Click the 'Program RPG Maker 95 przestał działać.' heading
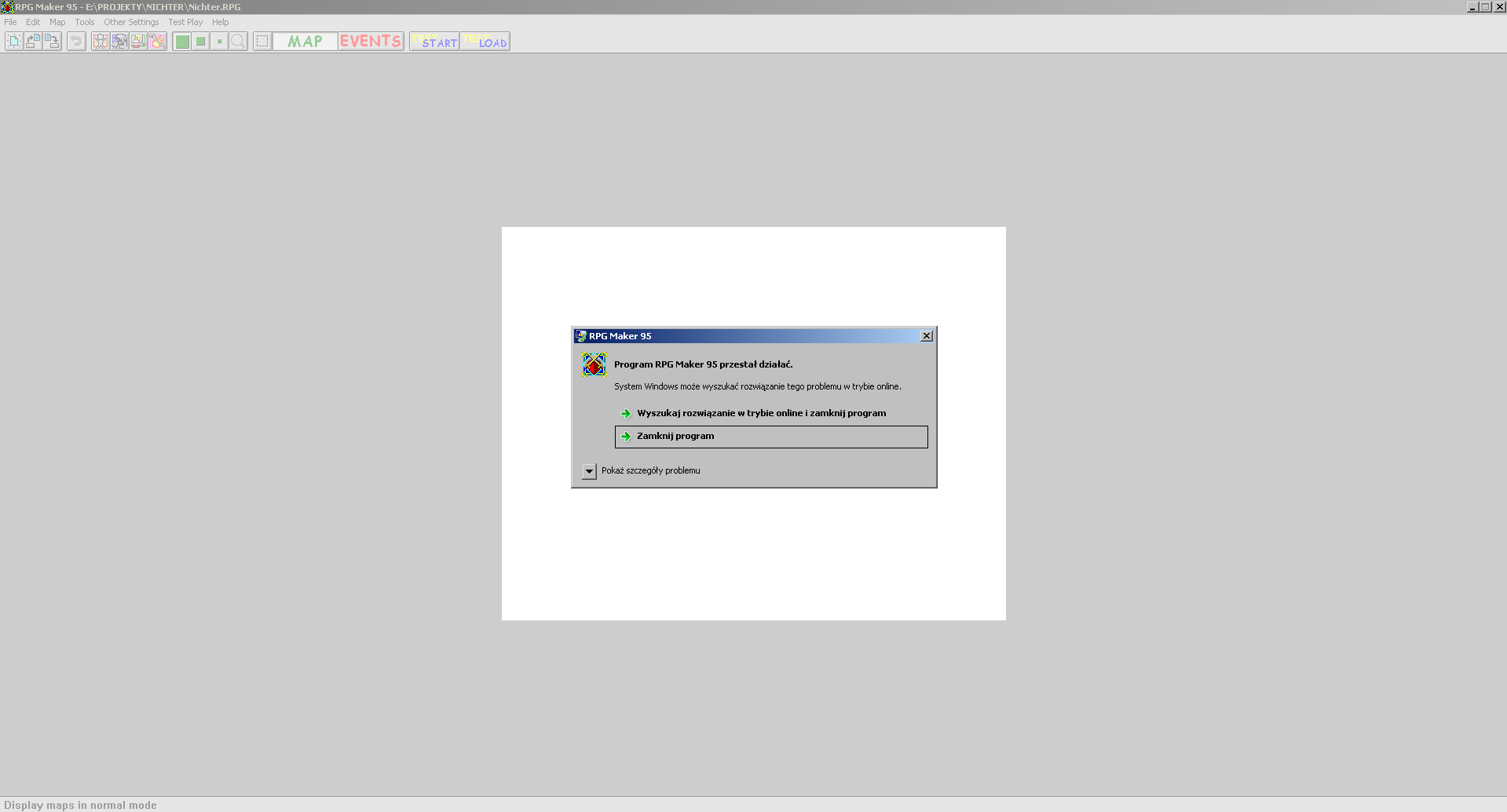This screenshot has height=812, width=1507. 704,364
